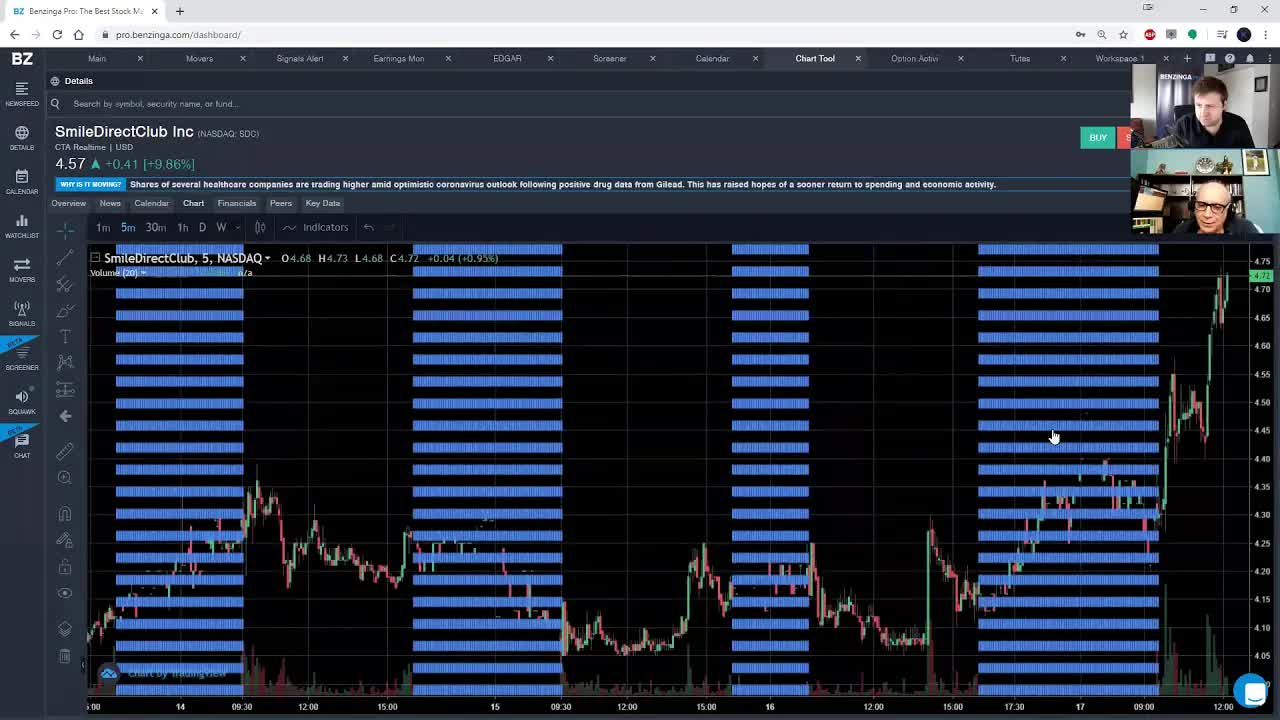The width and height of the screenshot is (1280, 720).
Task: Open the Newsfeed sidebar icon
Action: [22, 93]
